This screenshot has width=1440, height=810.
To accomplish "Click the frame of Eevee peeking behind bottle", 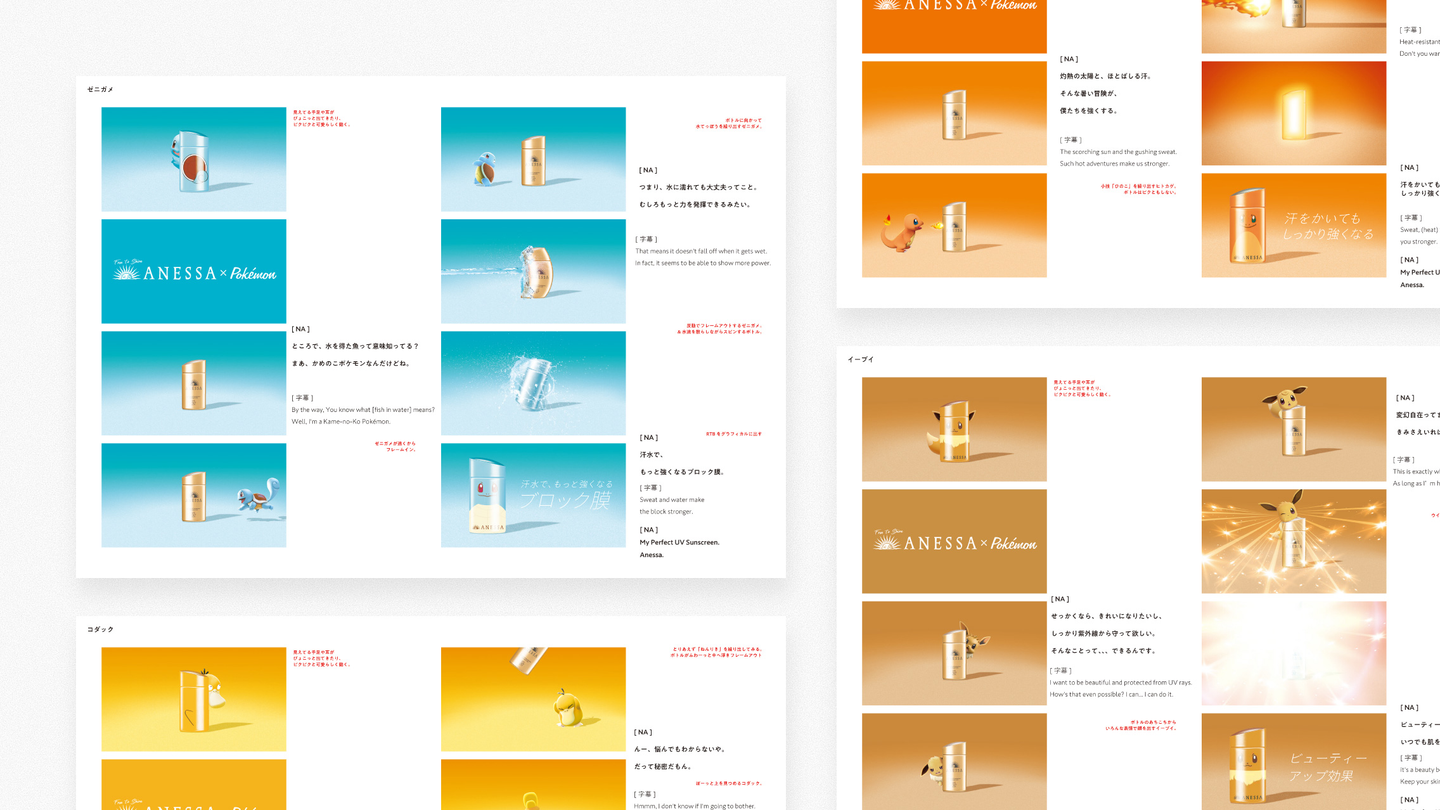I will (954, 653).
